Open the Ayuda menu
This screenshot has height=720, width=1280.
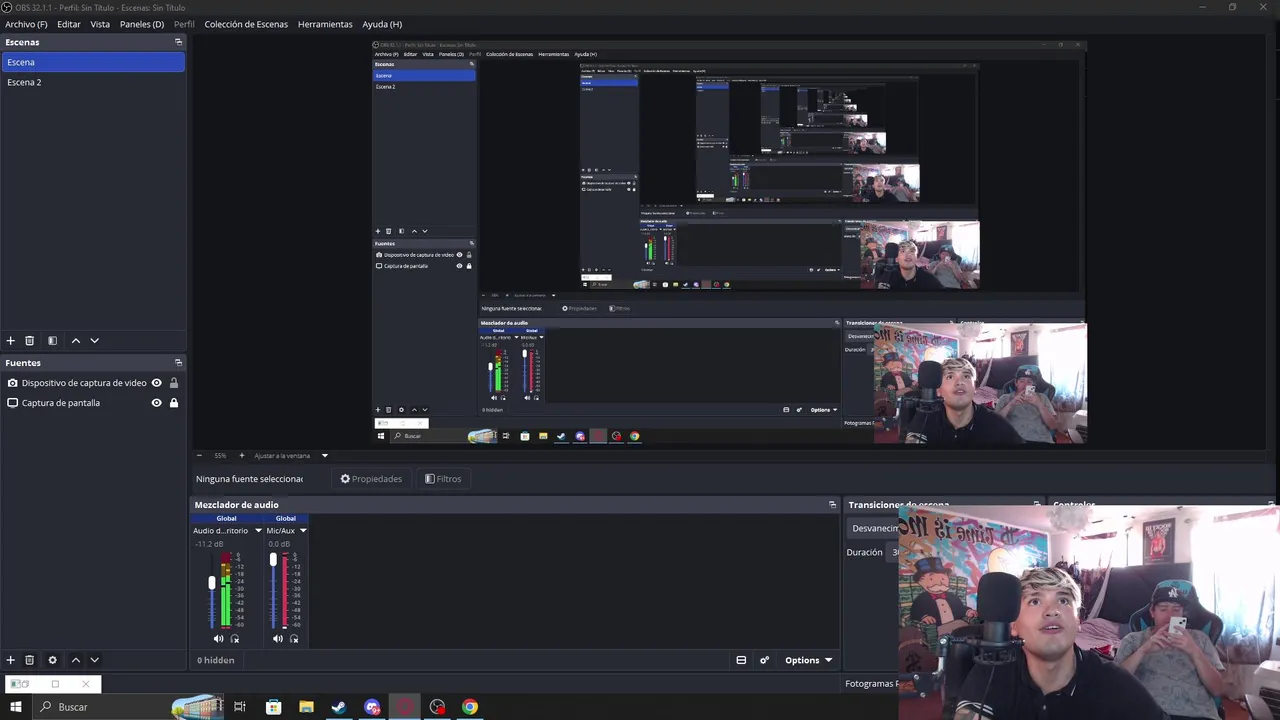pyautogui.click(x=382, y=24)
